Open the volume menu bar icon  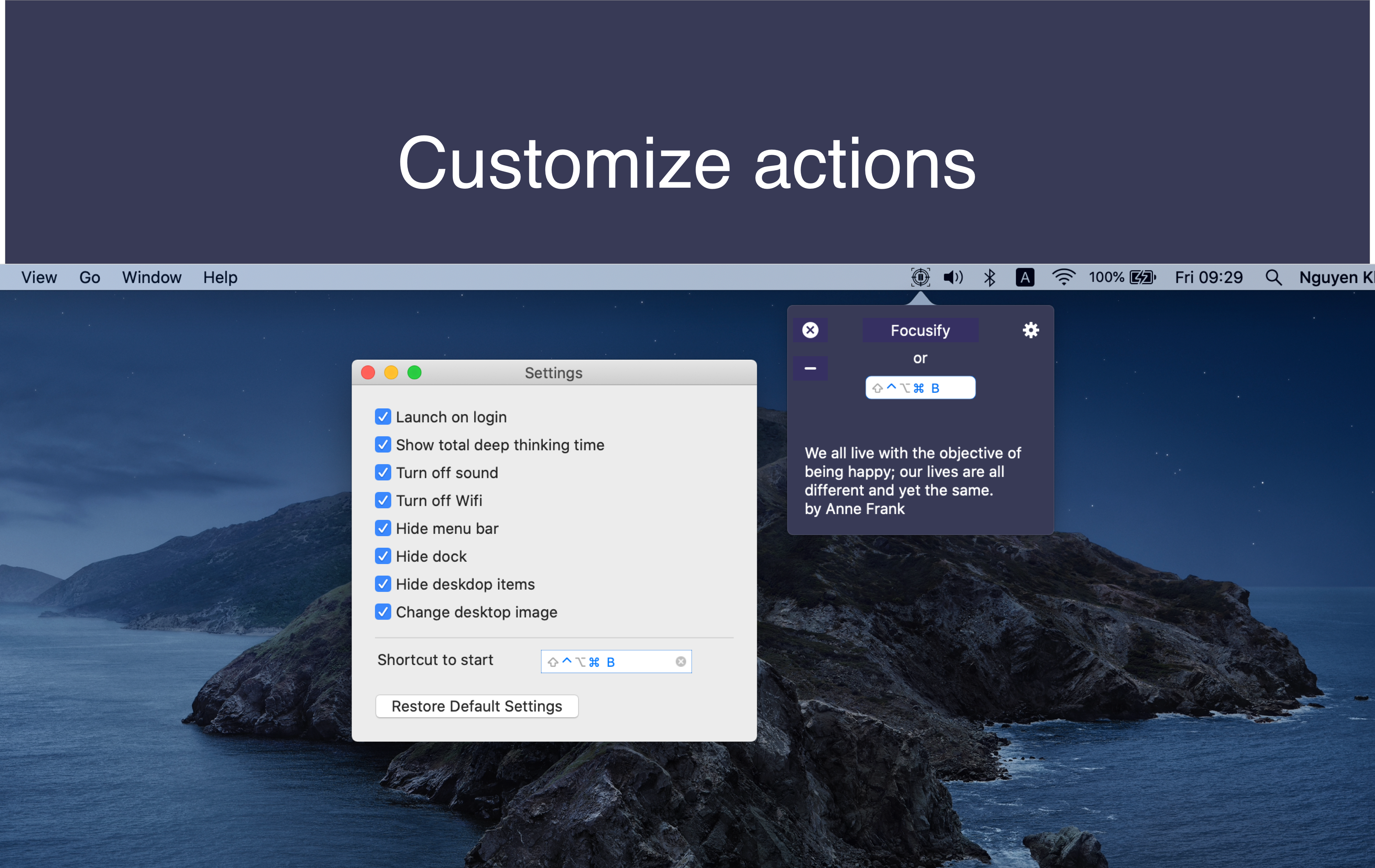[952, 278]
